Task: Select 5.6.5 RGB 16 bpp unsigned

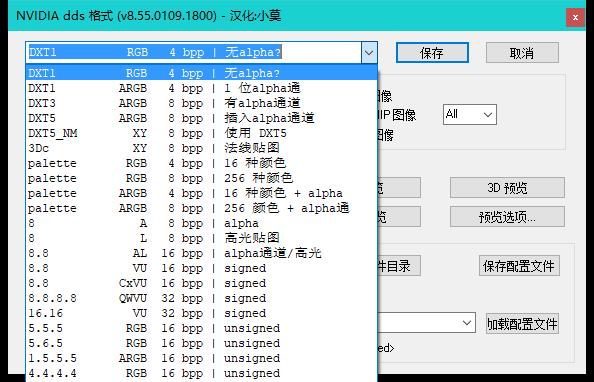Action: point(202,343)
